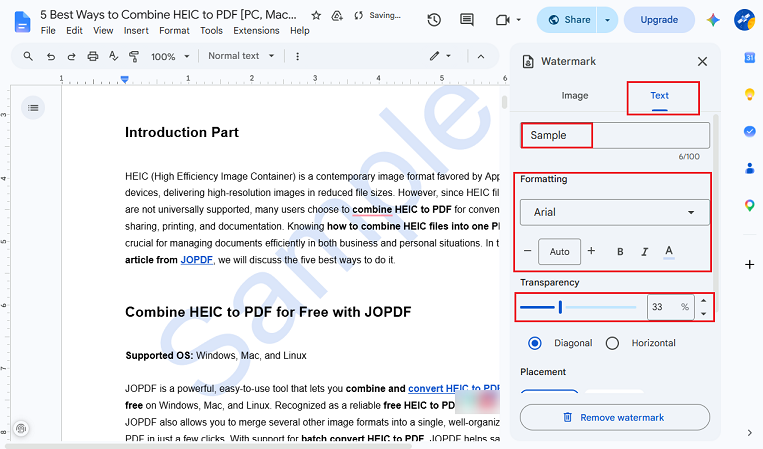Start a video call via camera icon
This screenshot has width=763, height=449.
coord(502,20)
